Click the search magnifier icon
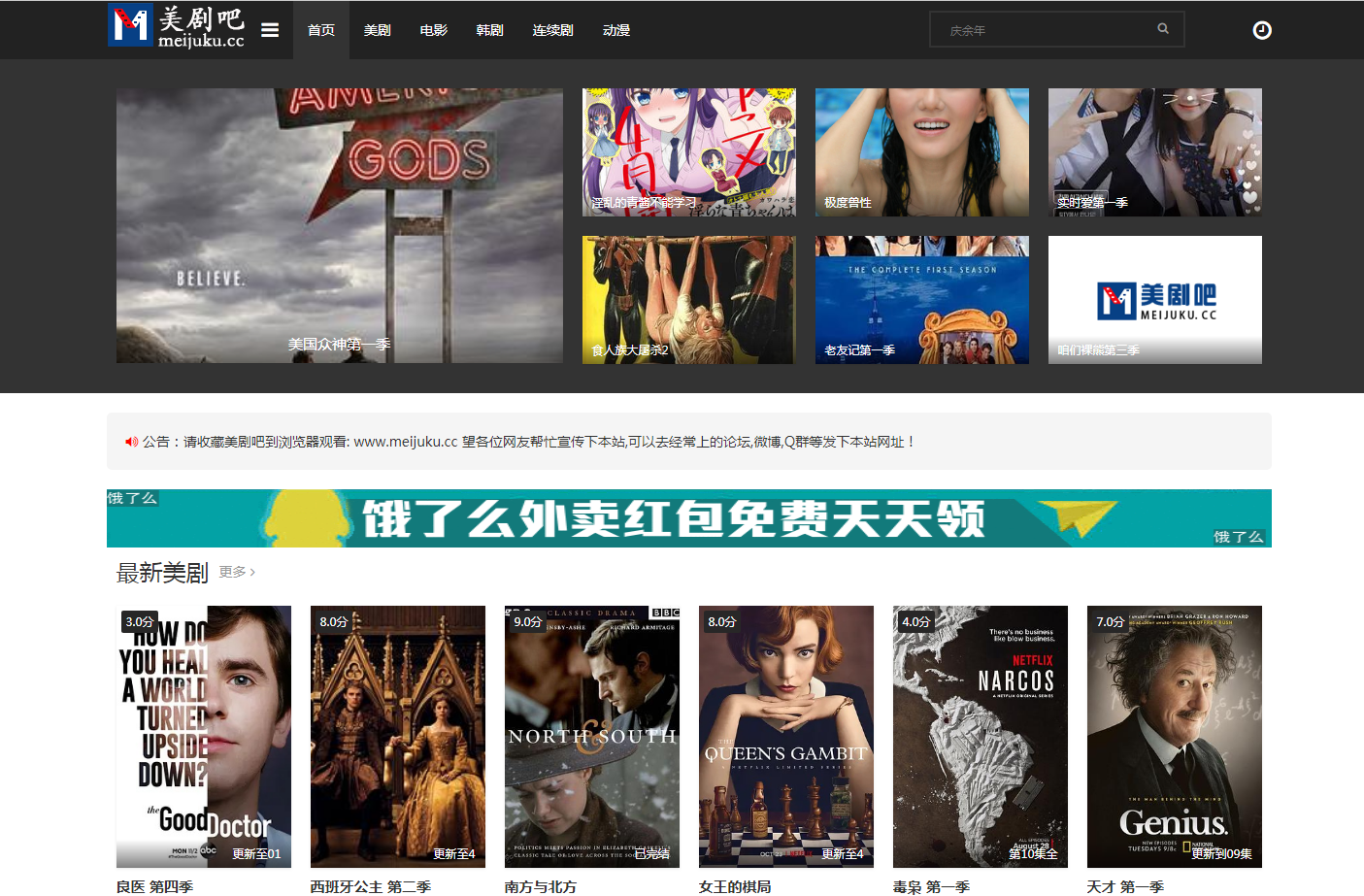1364x896 pixels. [x=1162, y=29]
